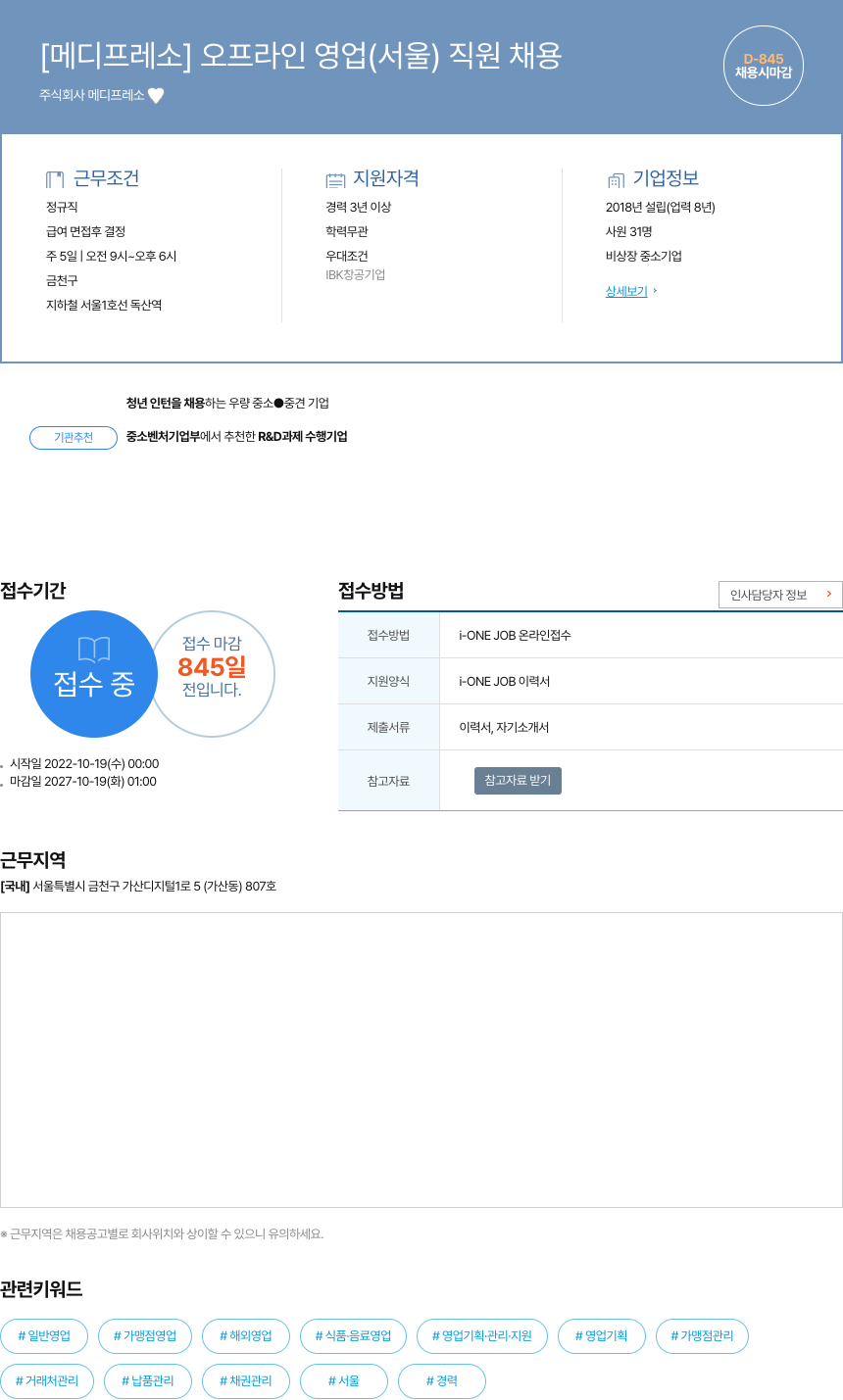Select the # 일반영업 keyword tag
The width and height of the screenshot is (843, 1400).
pos(44,1336)
